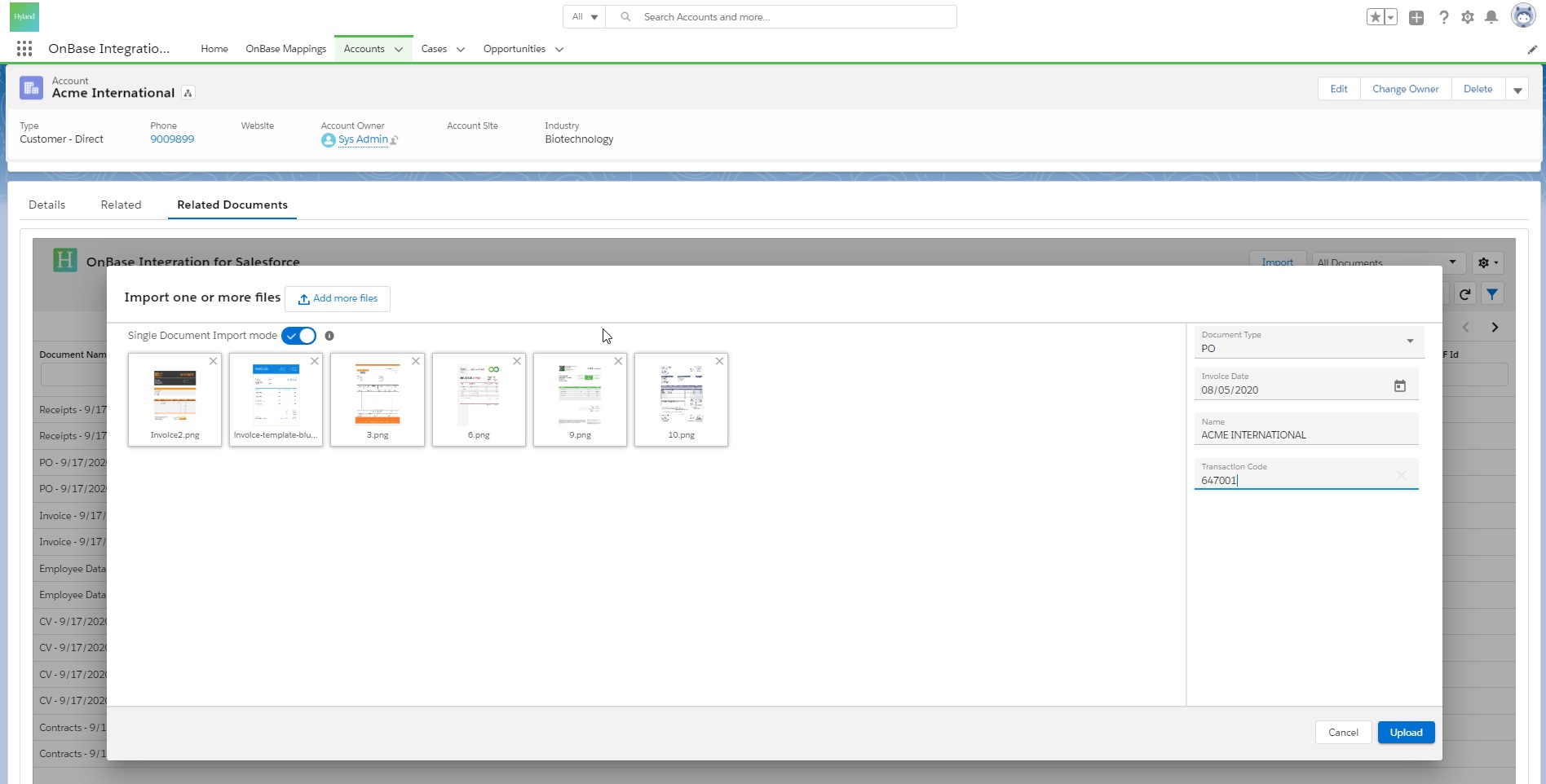Open the Invoice Date calendar picker

tap(1399, 386)
